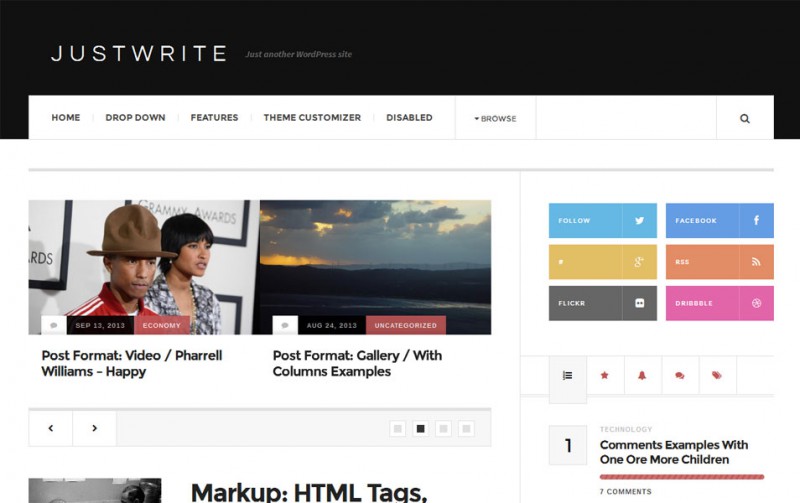
Task: Open the Theme Customizer menu item
Action: click(x=312, y=118)
